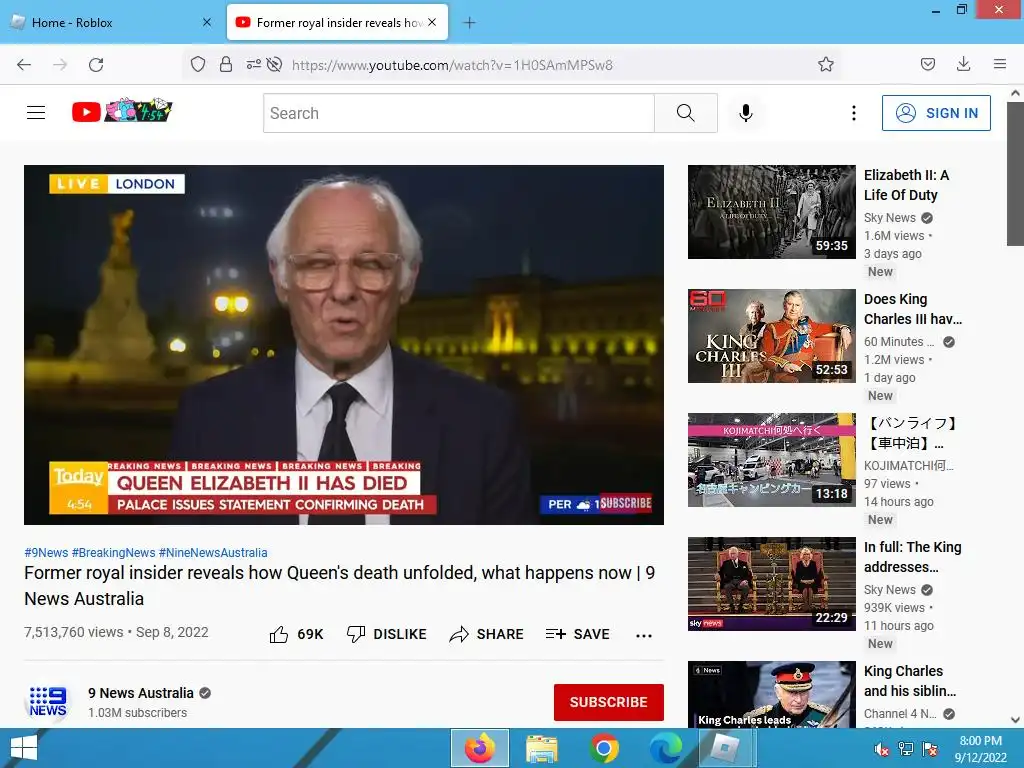Close the Former royal insider tab

click(x=432, y=22)
